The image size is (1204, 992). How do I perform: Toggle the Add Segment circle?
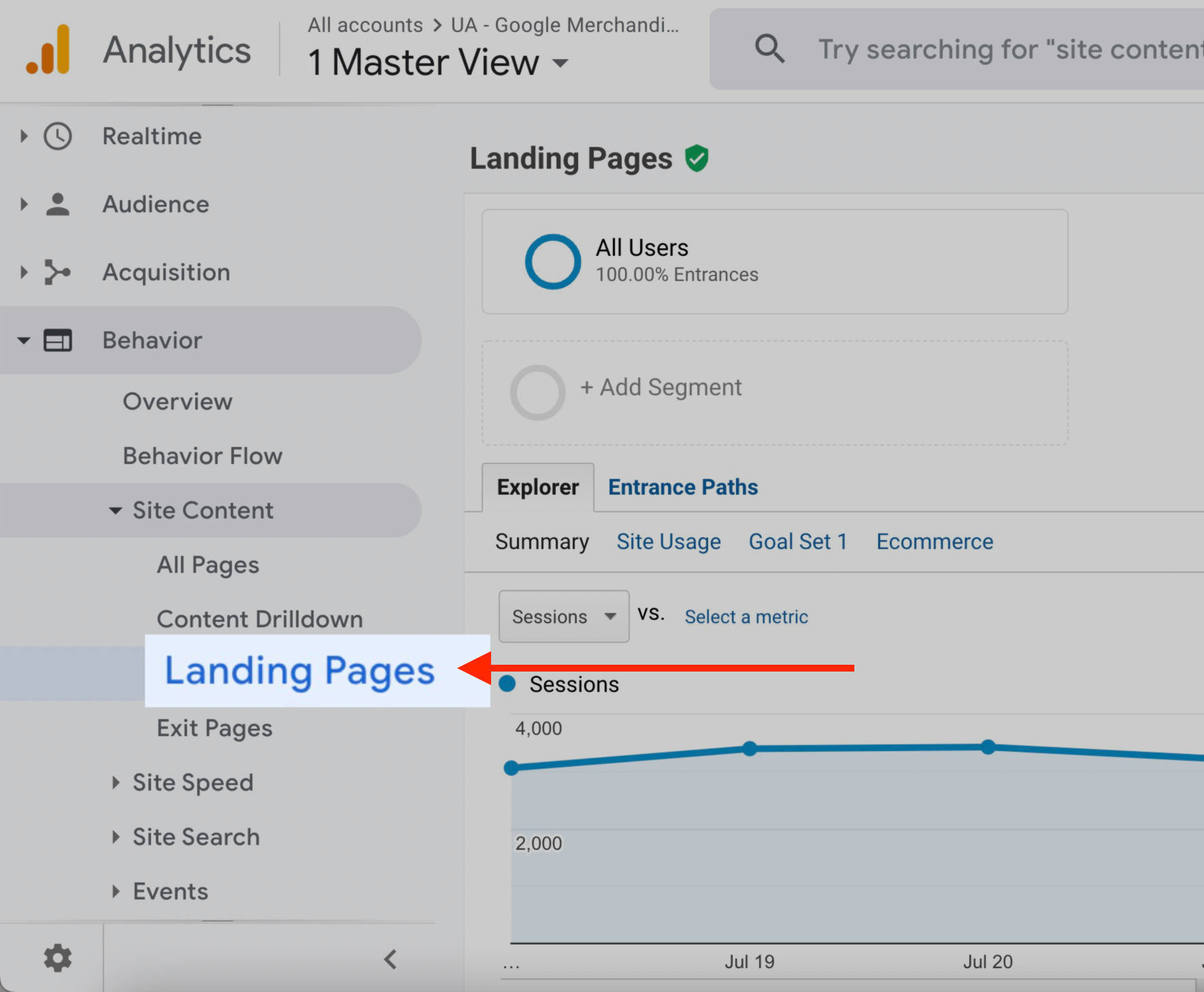click(537, 393)
